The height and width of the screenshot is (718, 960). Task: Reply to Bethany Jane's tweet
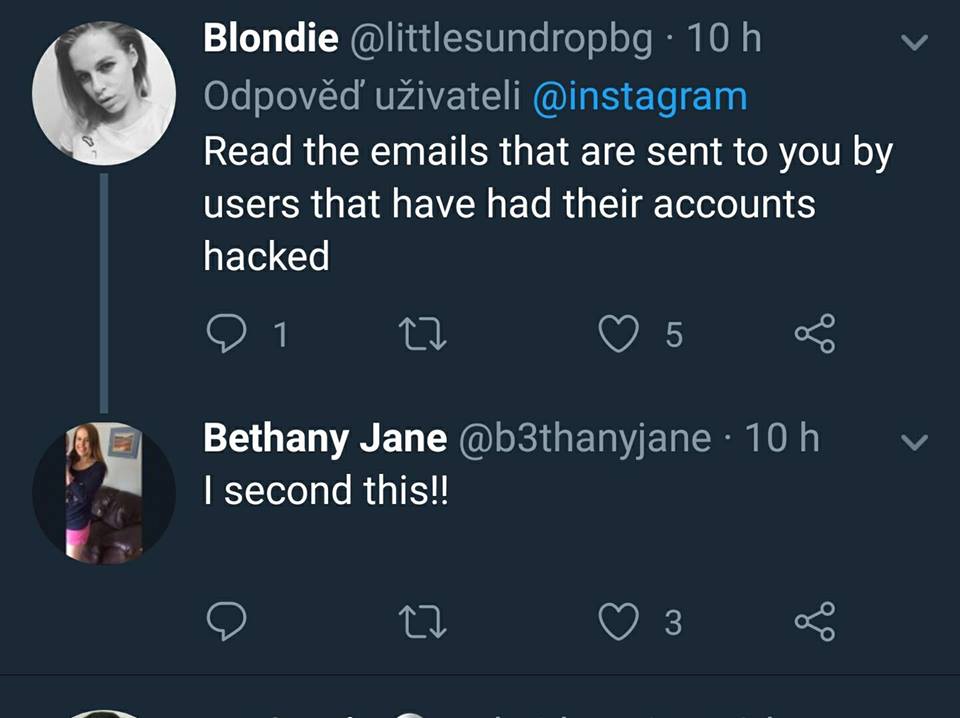(x=227, y=622)
